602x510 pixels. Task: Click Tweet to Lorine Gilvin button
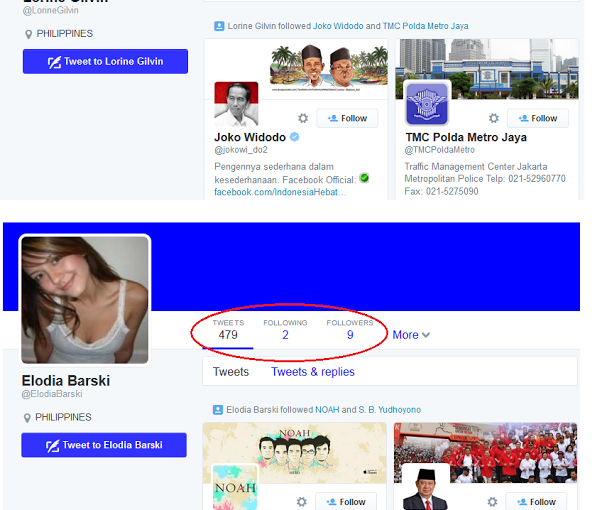tap(105, 61)
